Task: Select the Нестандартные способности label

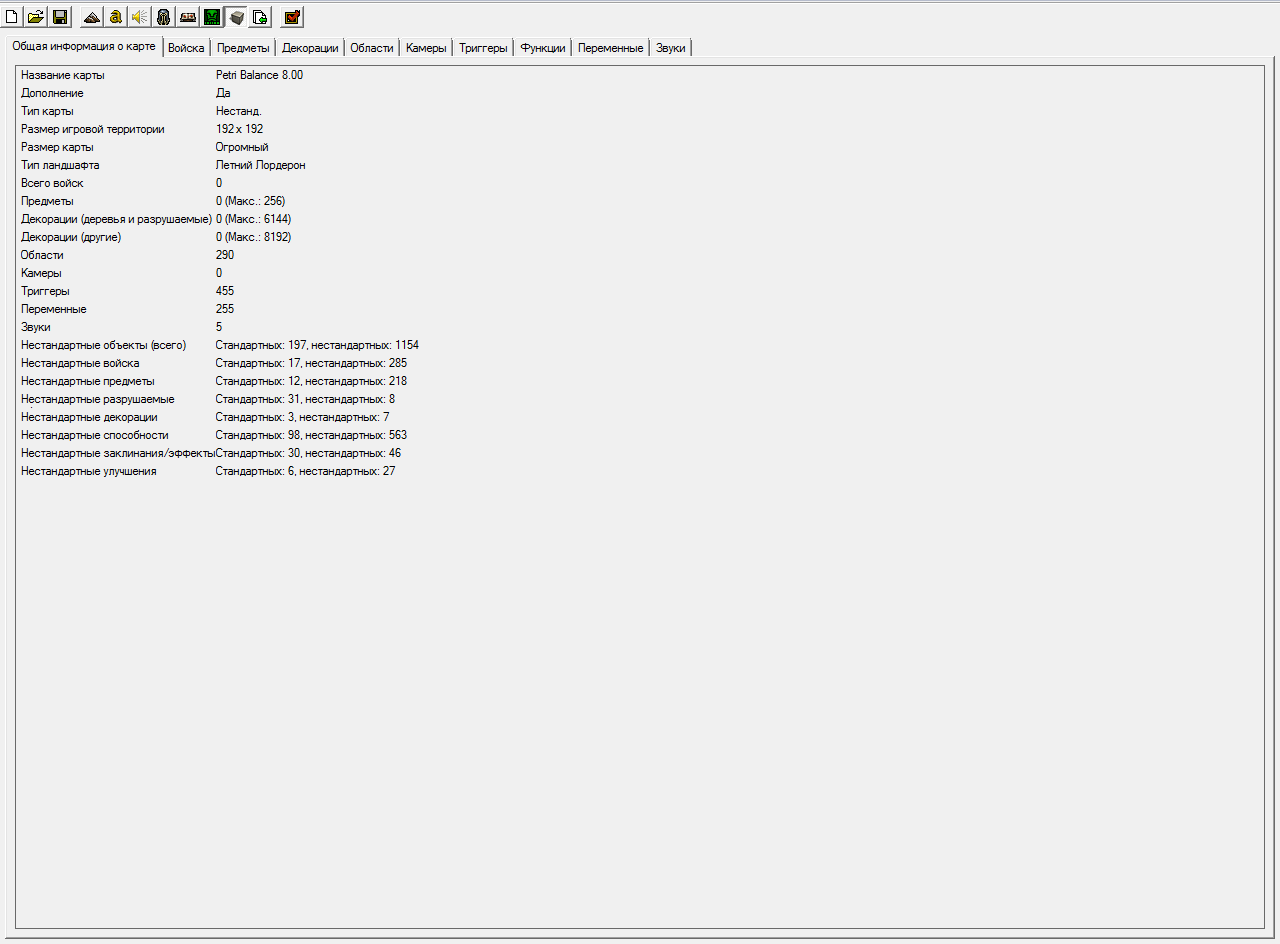Action: pos(95,435)
